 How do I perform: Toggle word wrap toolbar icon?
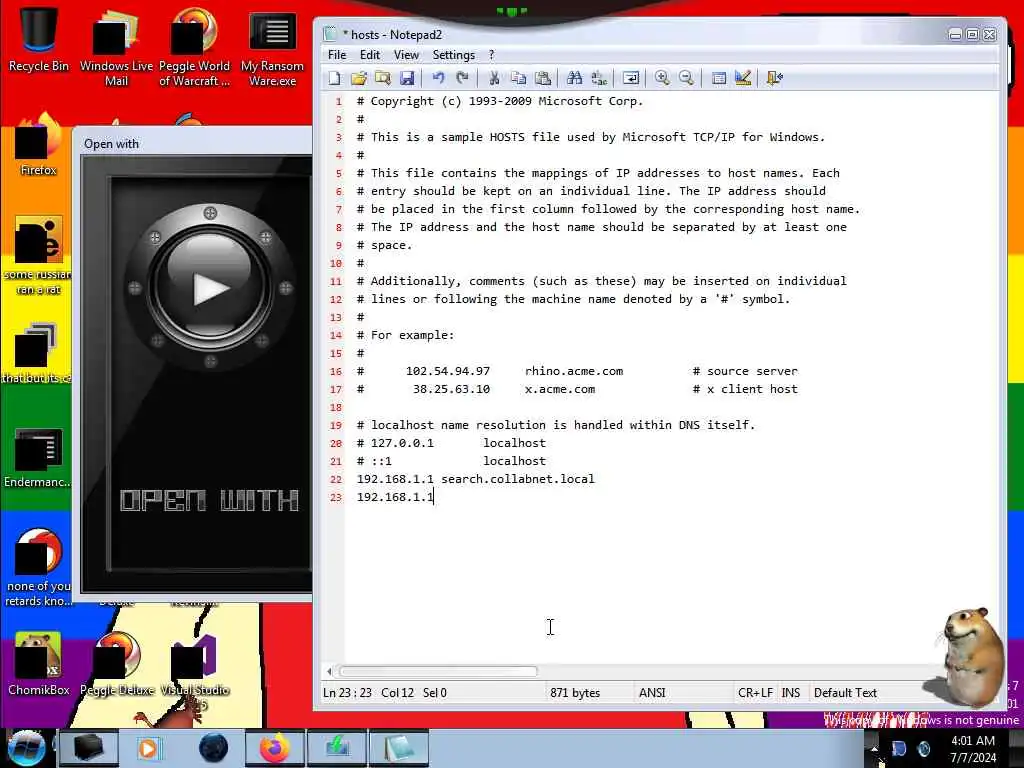[631, 78]
